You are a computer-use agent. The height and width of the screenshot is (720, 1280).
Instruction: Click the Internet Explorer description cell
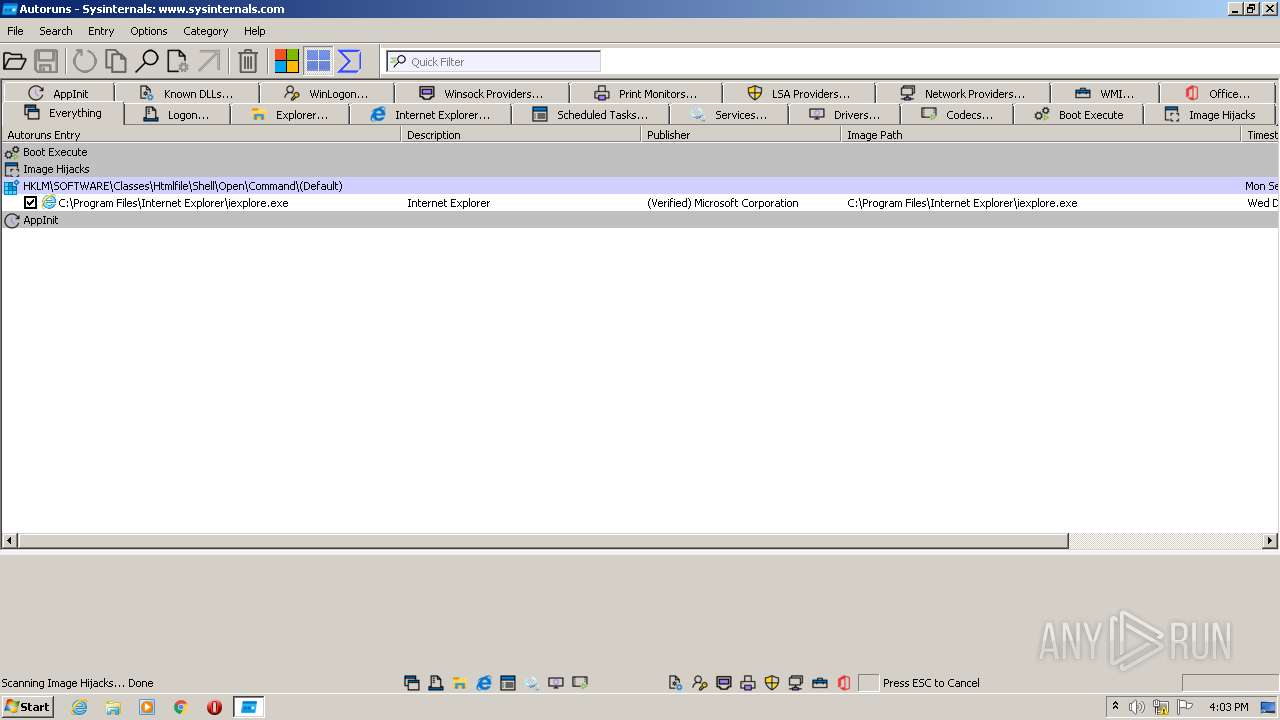[449, 203]
